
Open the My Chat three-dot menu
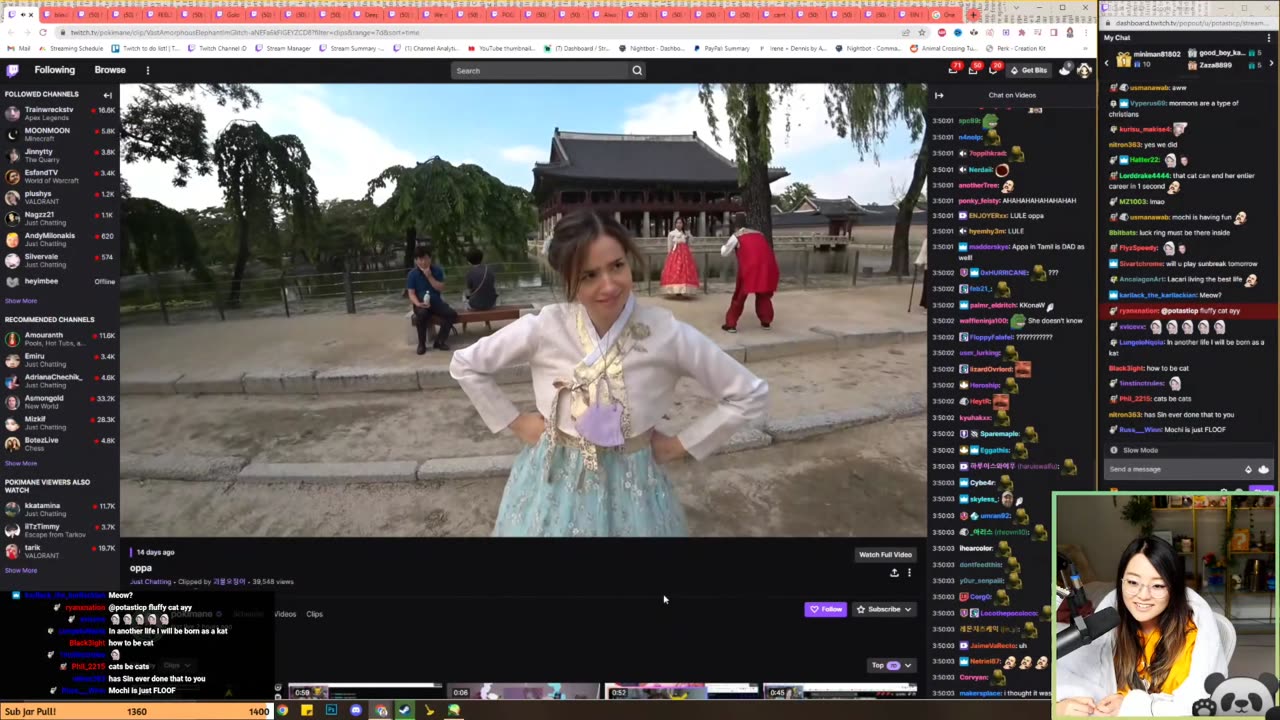(x=1271, y=38)
